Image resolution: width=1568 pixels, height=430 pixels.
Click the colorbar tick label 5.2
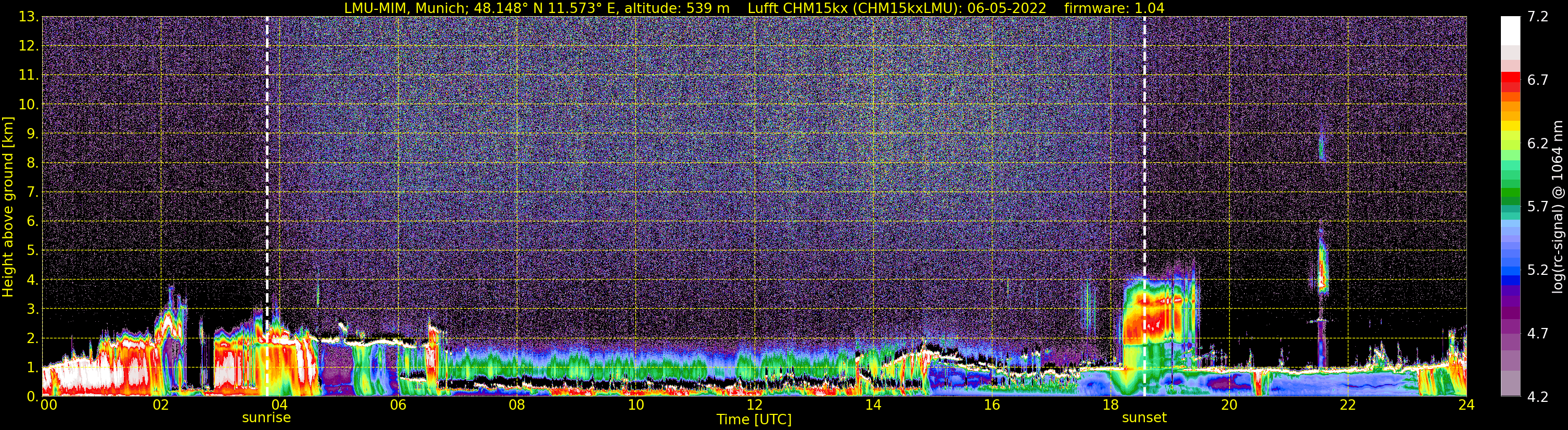click(x=1538, y=270)
